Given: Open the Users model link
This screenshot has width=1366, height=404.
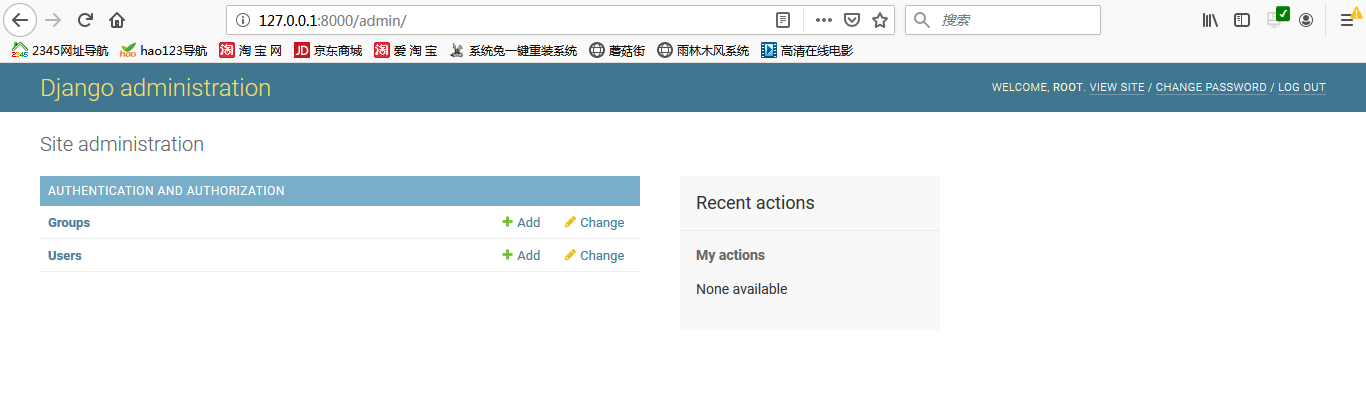Looking at the screenshot, I should tap(65, 256).
